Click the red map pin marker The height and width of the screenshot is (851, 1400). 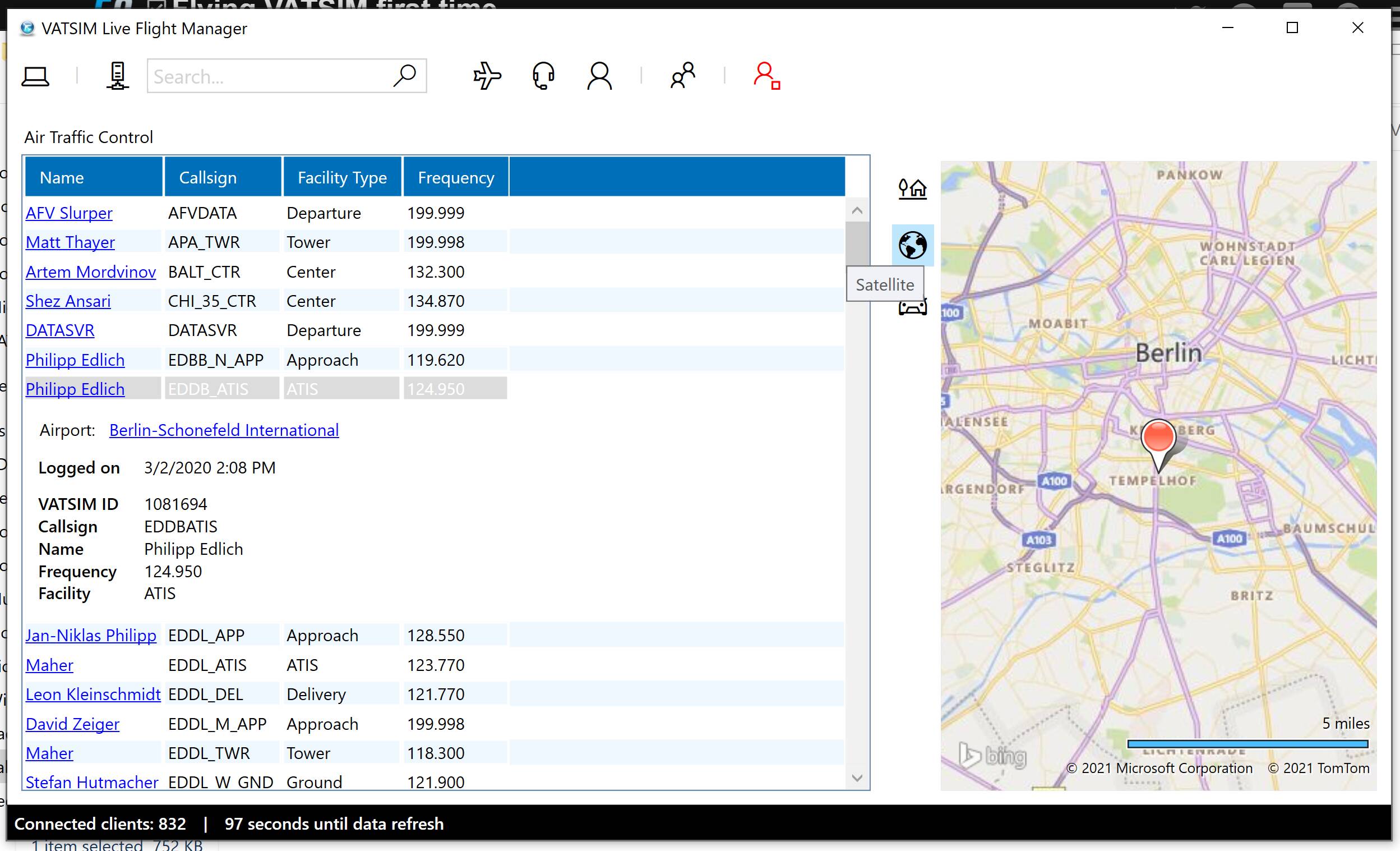tap(1158, 437)
